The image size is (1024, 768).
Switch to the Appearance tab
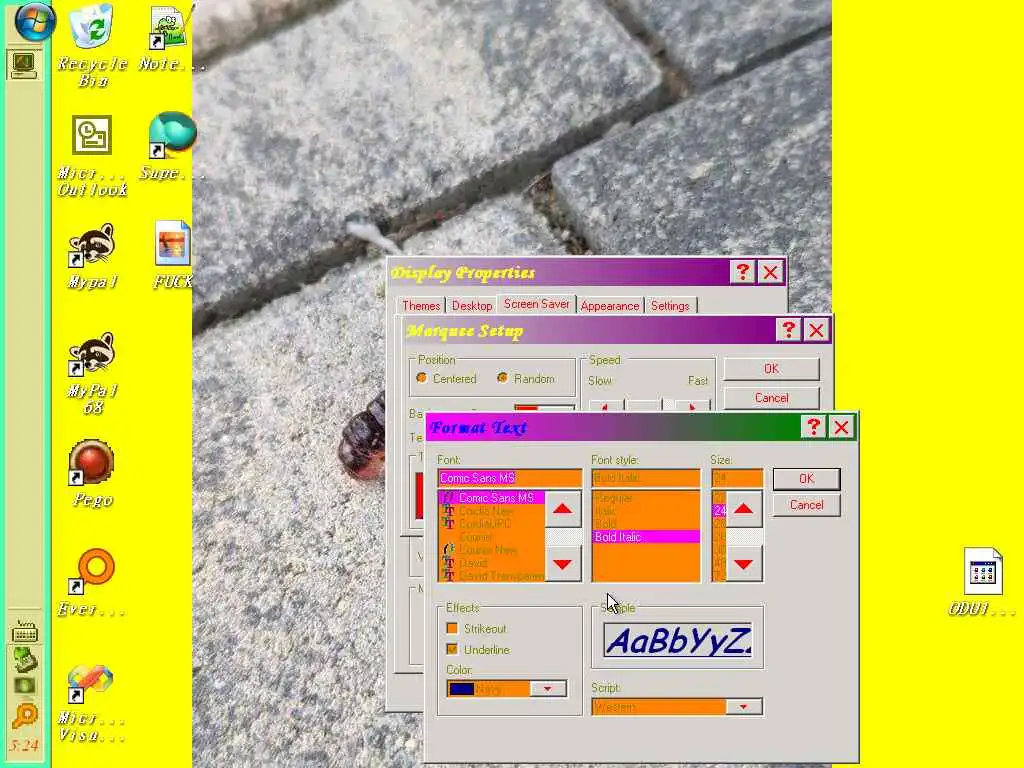[609, 306]
